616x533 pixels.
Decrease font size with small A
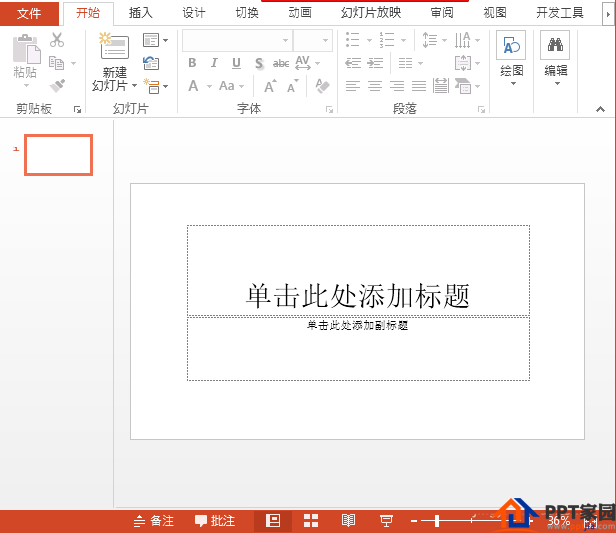pos(293,86)
